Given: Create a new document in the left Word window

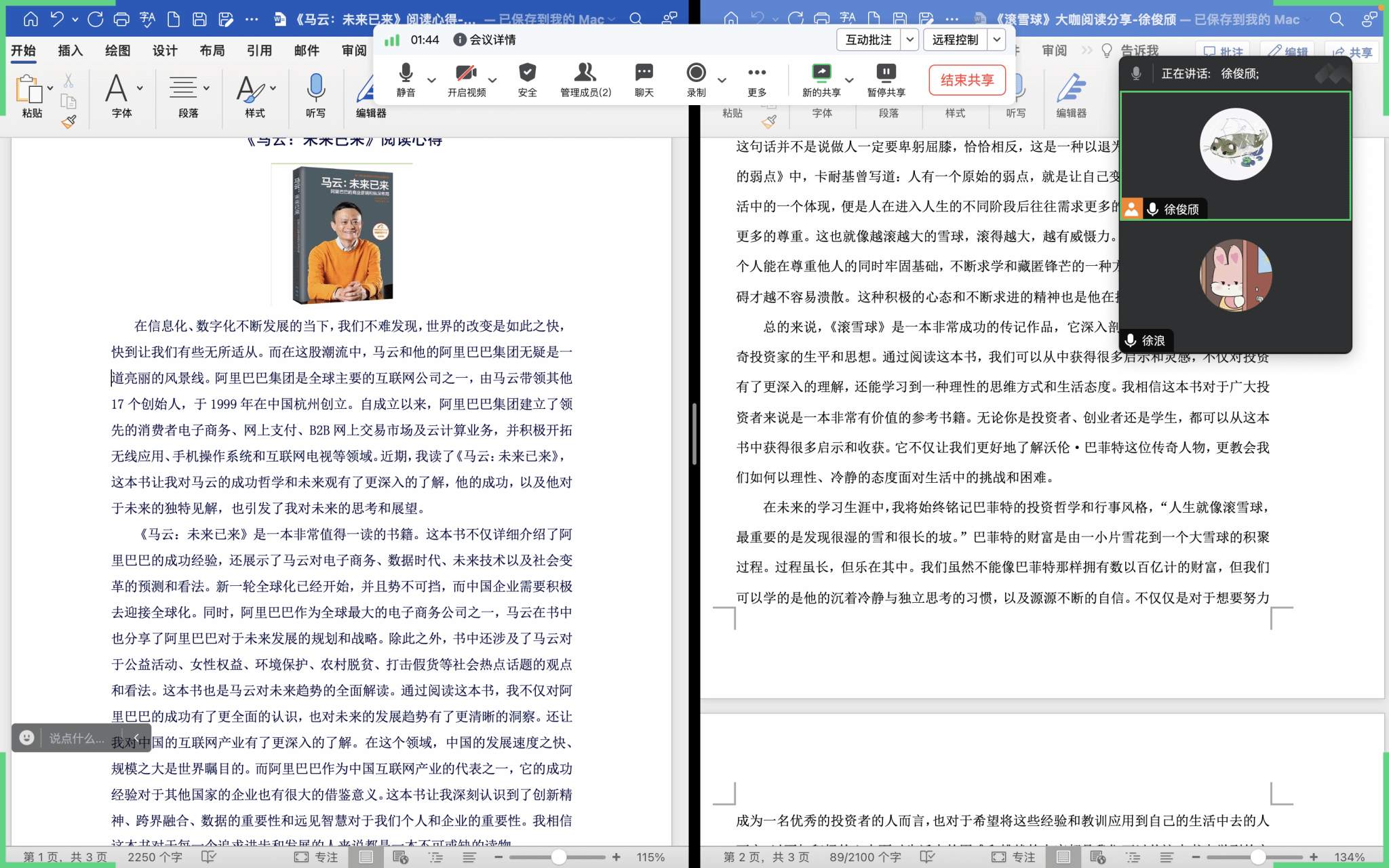Looking at the screenshot, I should pos(174,19).
